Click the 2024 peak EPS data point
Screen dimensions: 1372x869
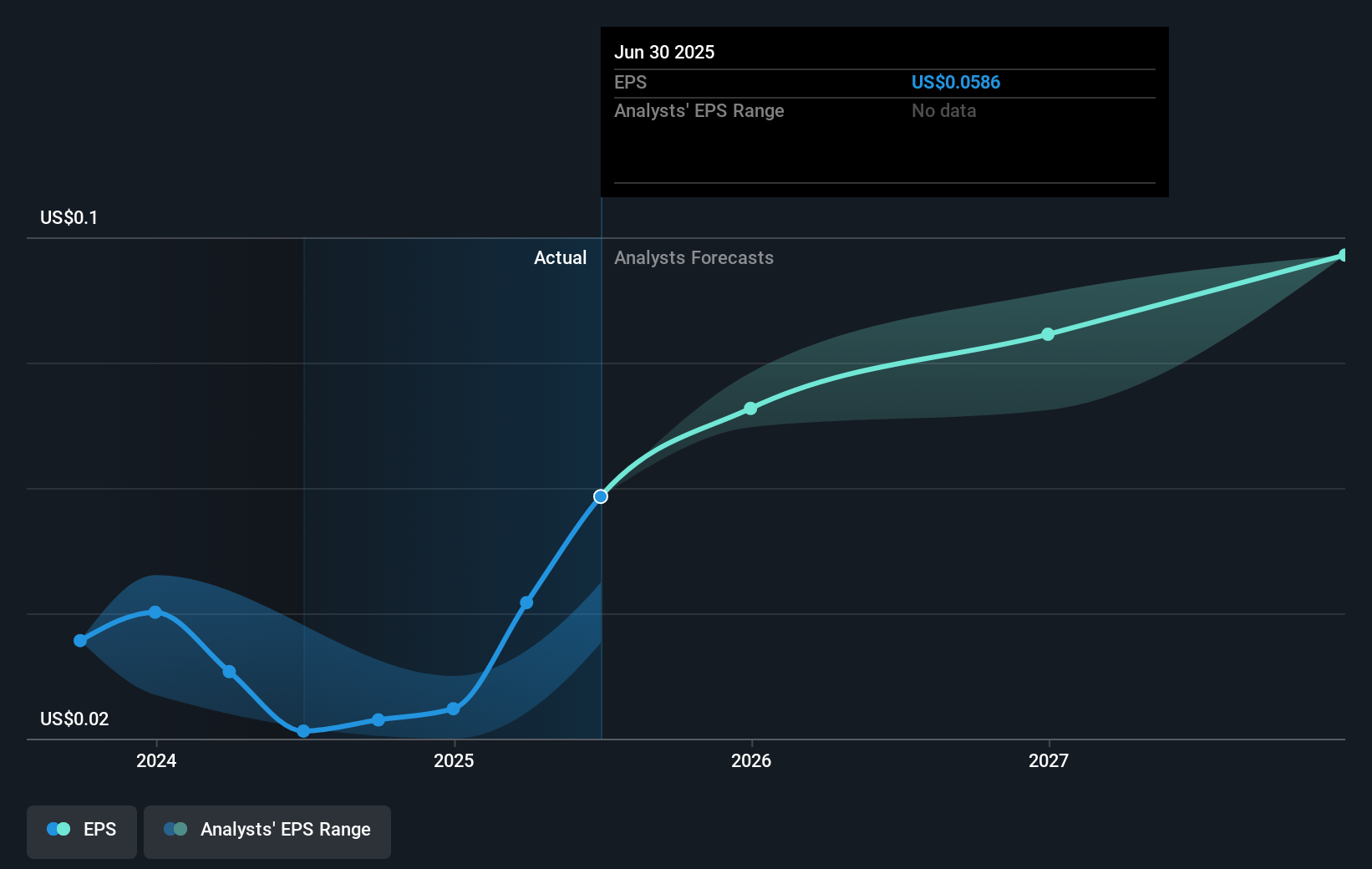[x=155, y=612]
